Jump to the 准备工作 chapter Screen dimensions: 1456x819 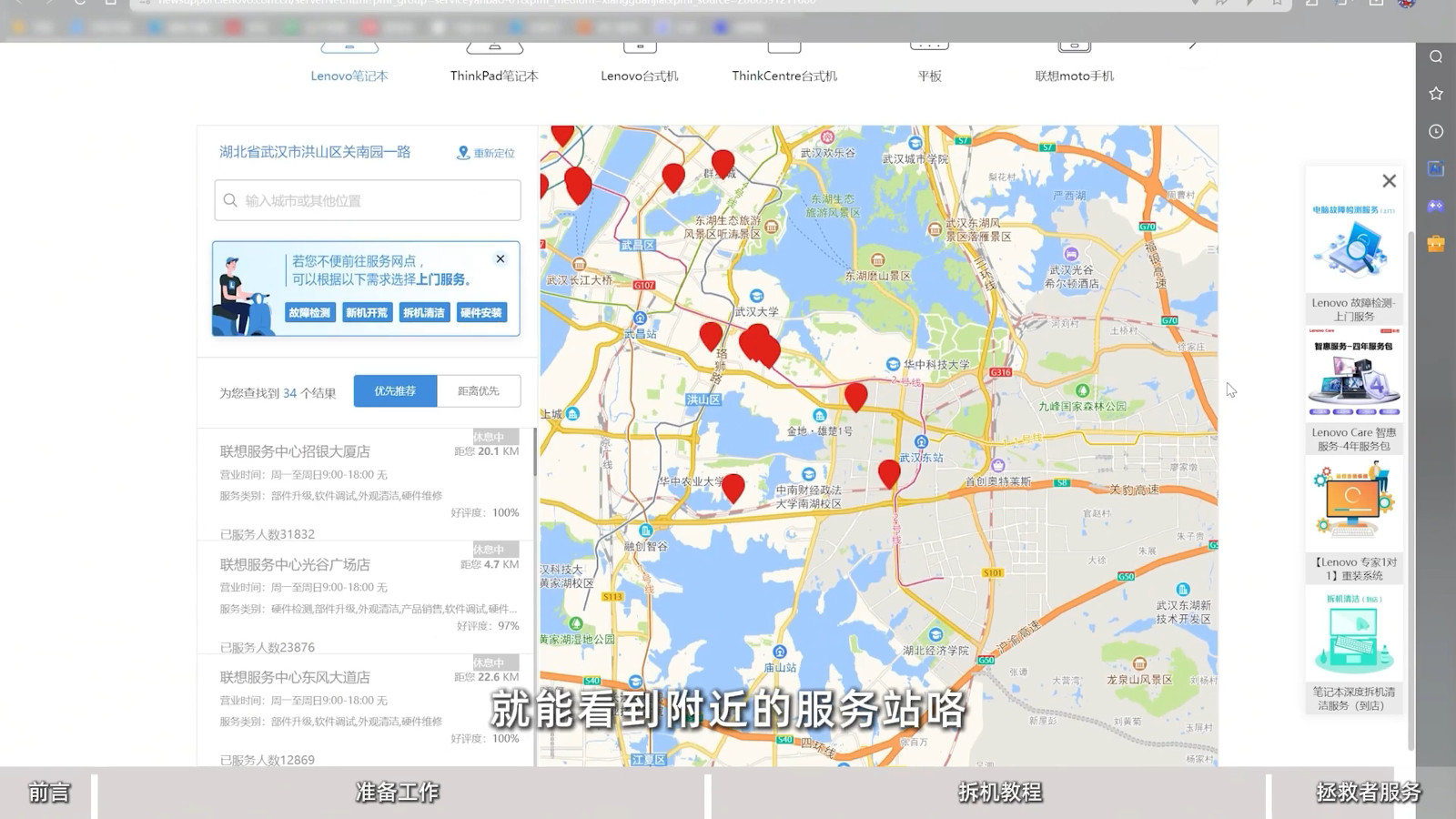pyautogui.click(x=398, y=793)
